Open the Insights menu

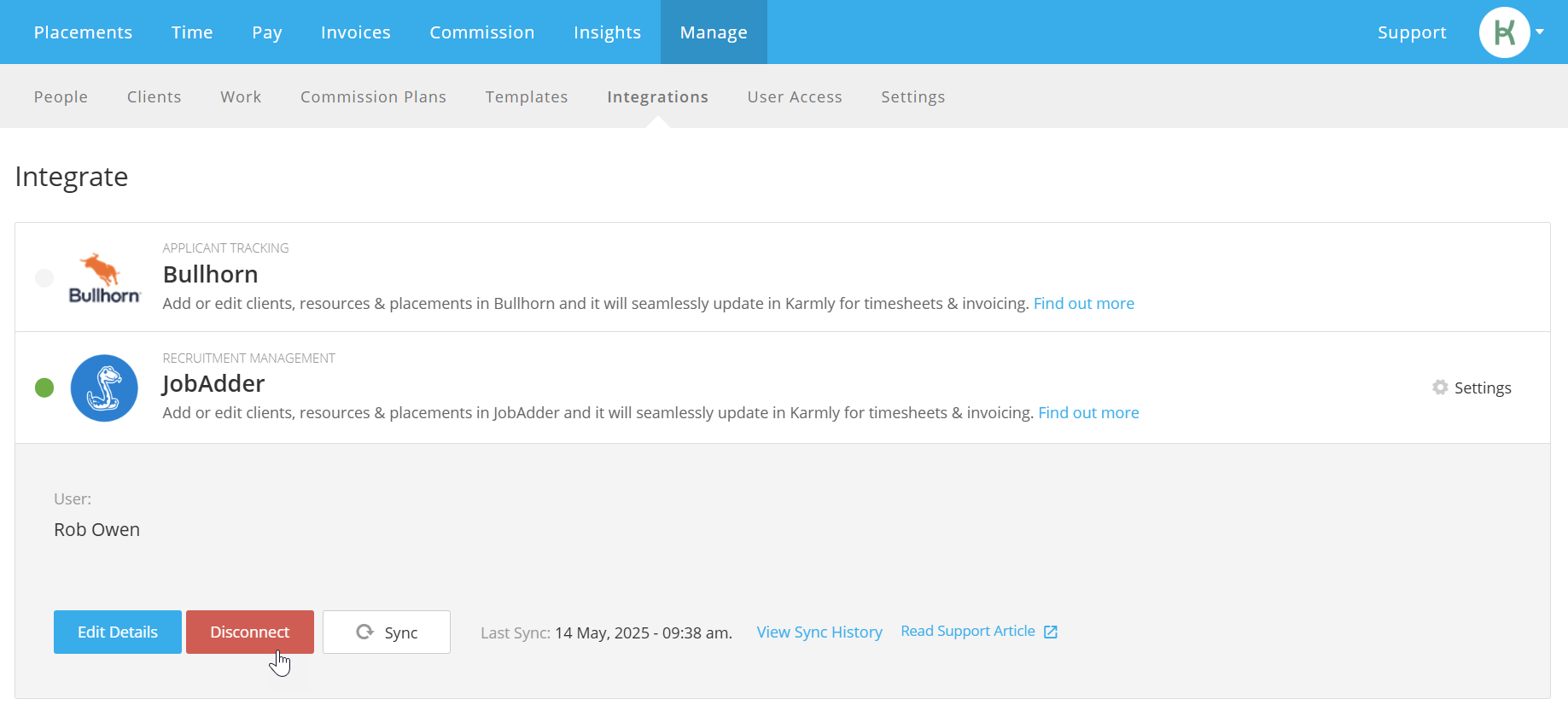(x=607, y=32)
